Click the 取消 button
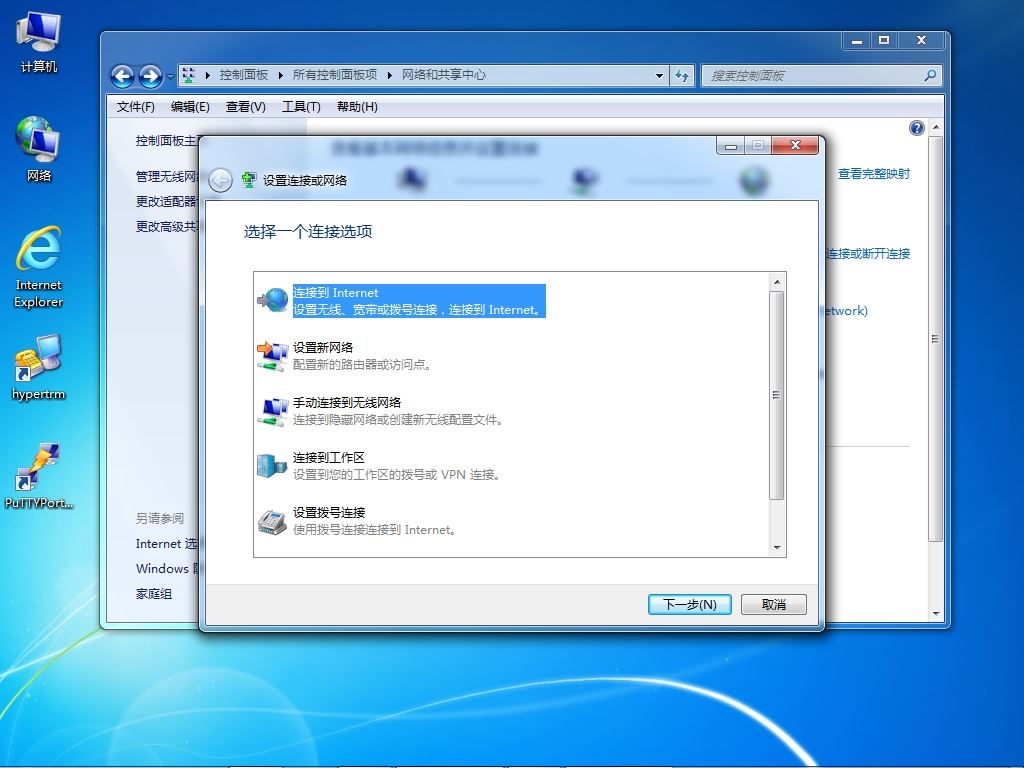The width and height of the screenshot is (1024, 768). 774,604
